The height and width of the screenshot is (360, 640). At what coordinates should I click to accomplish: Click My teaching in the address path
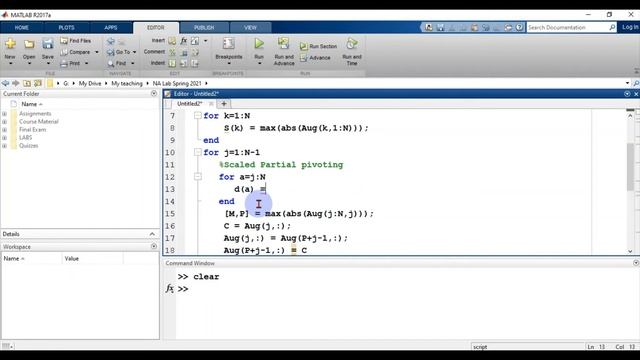(x=127, y=83)
